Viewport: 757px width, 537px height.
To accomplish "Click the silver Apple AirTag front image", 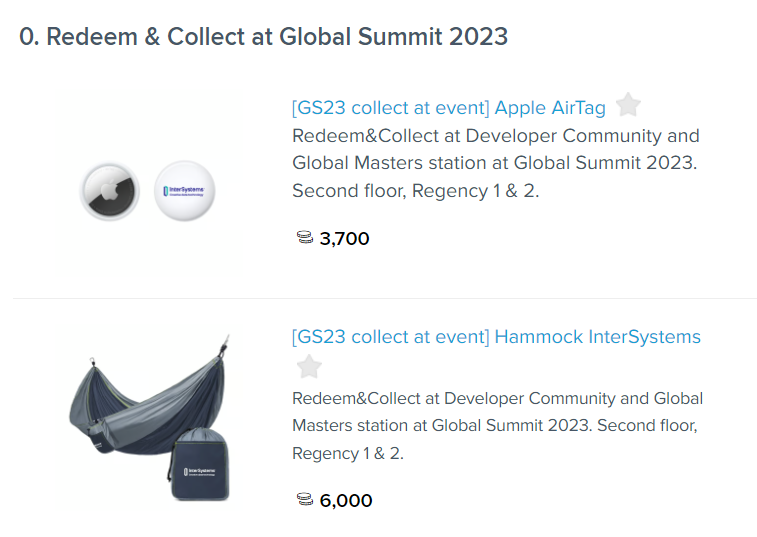I will [110, 191].
